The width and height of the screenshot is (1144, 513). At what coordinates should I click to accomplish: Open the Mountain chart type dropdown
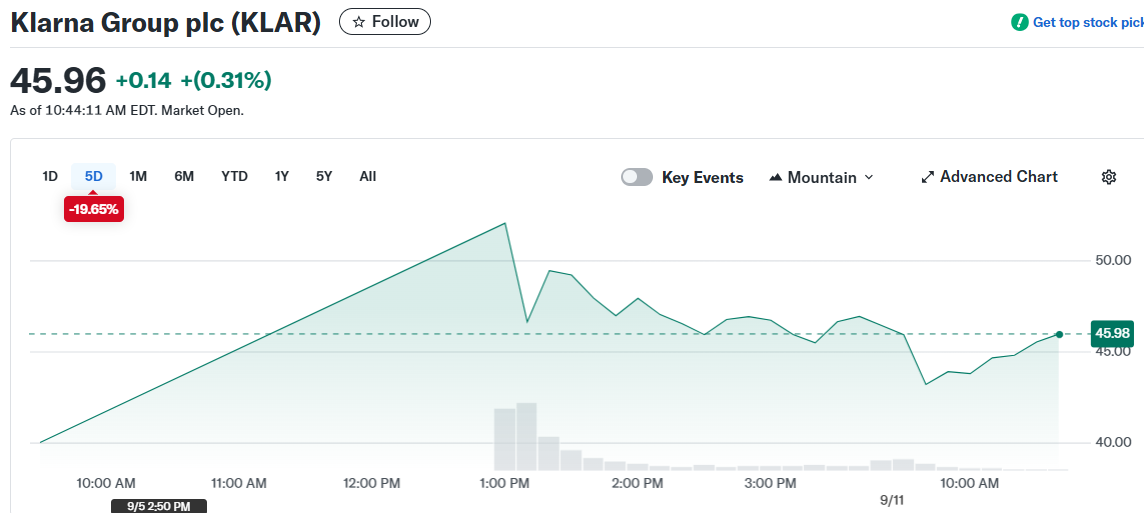(x=822, y=177)
